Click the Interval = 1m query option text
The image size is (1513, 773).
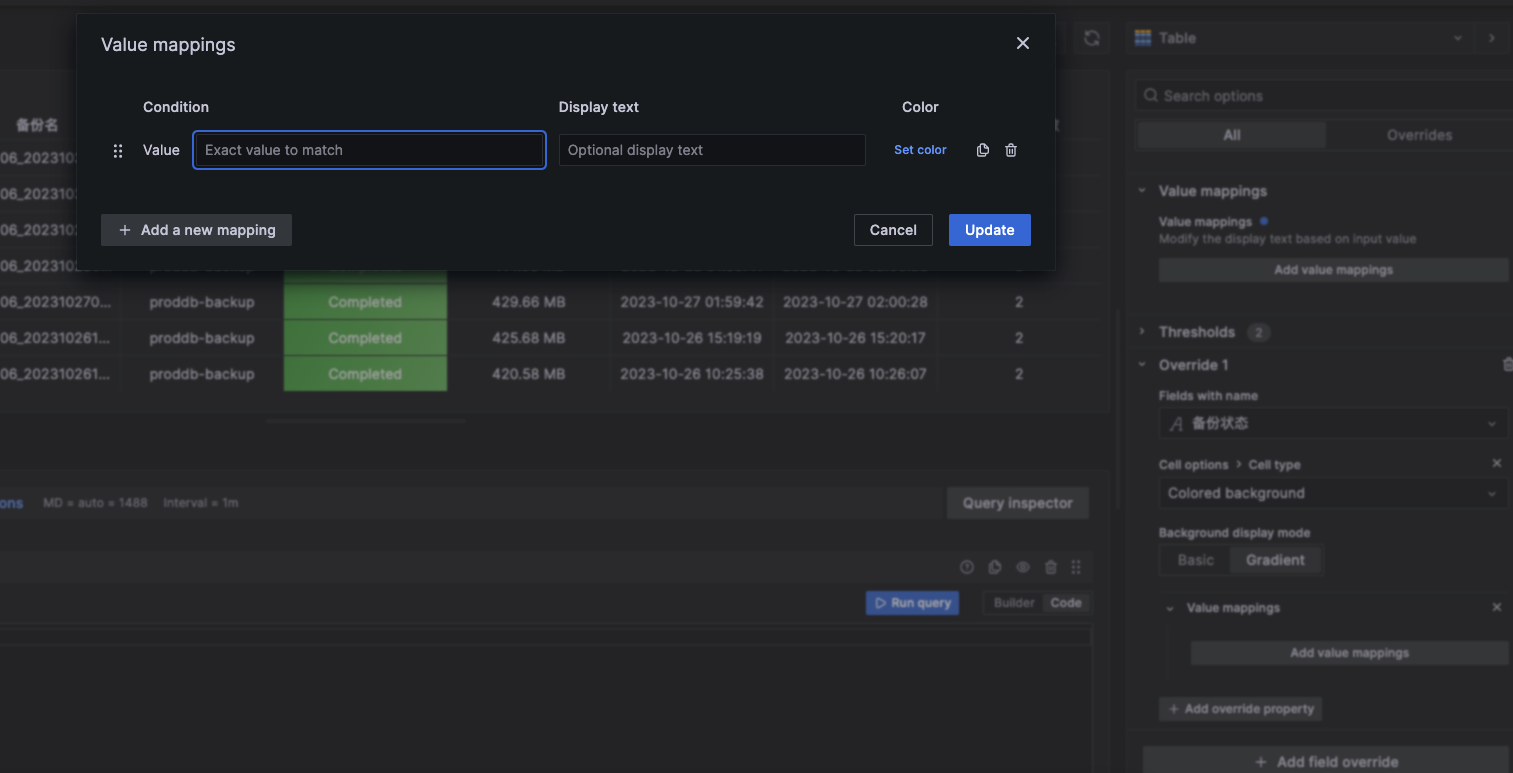click(x=200, y=503)
